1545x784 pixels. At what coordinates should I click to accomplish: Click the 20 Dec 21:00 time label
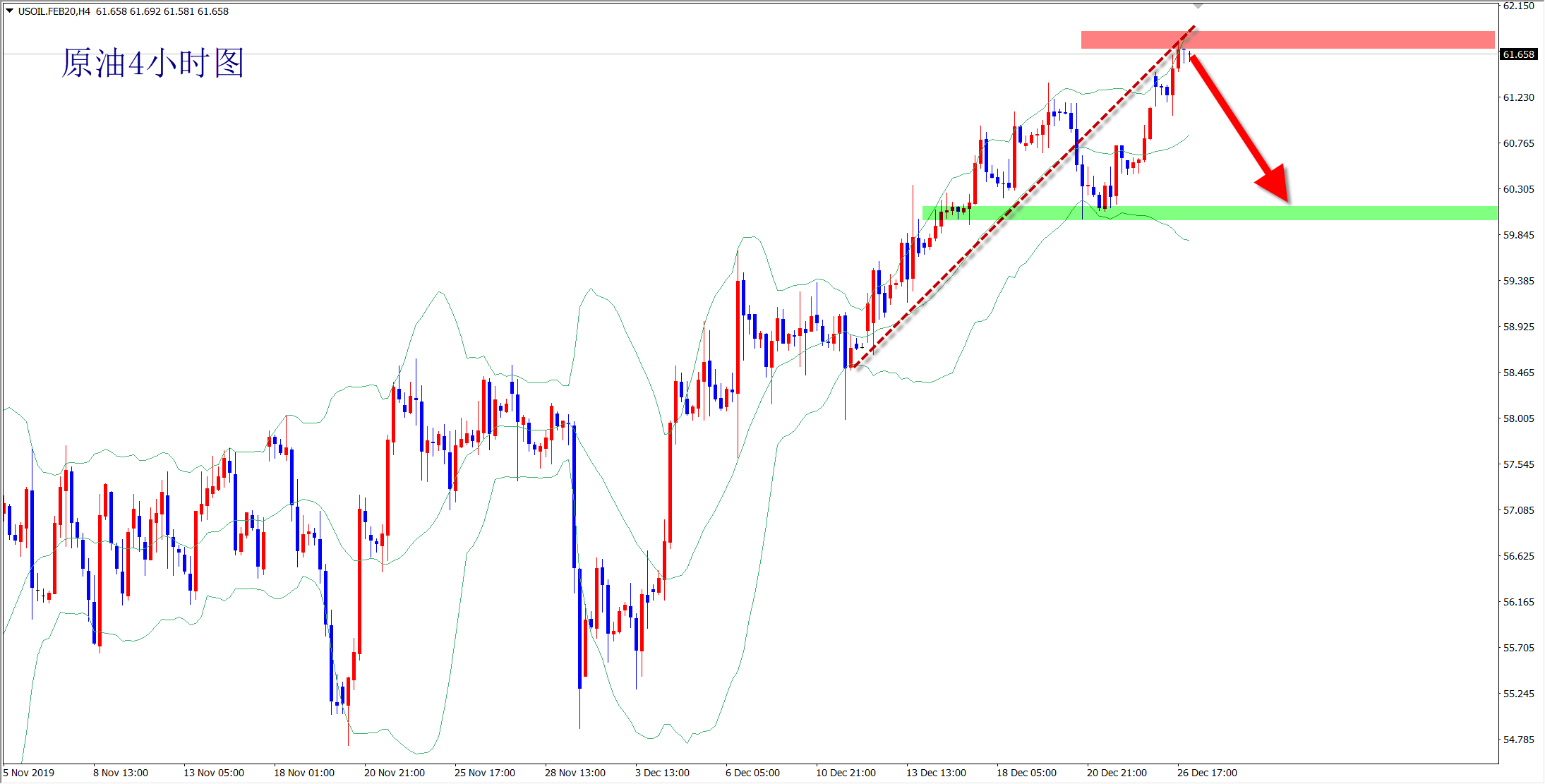(1117, 773)
